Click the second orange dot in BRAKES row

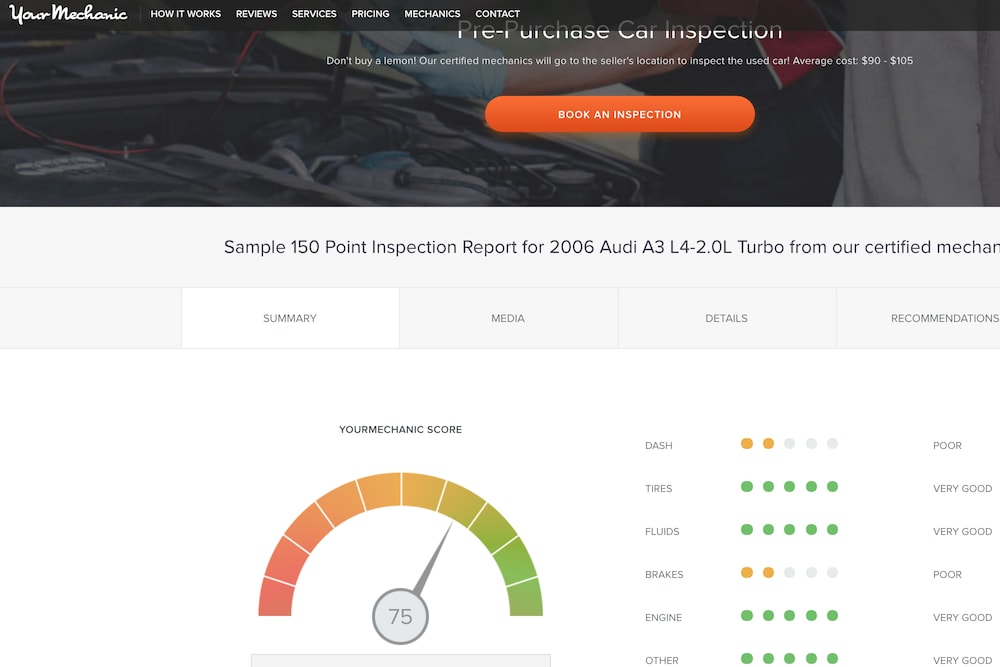(x=768, y=573)
